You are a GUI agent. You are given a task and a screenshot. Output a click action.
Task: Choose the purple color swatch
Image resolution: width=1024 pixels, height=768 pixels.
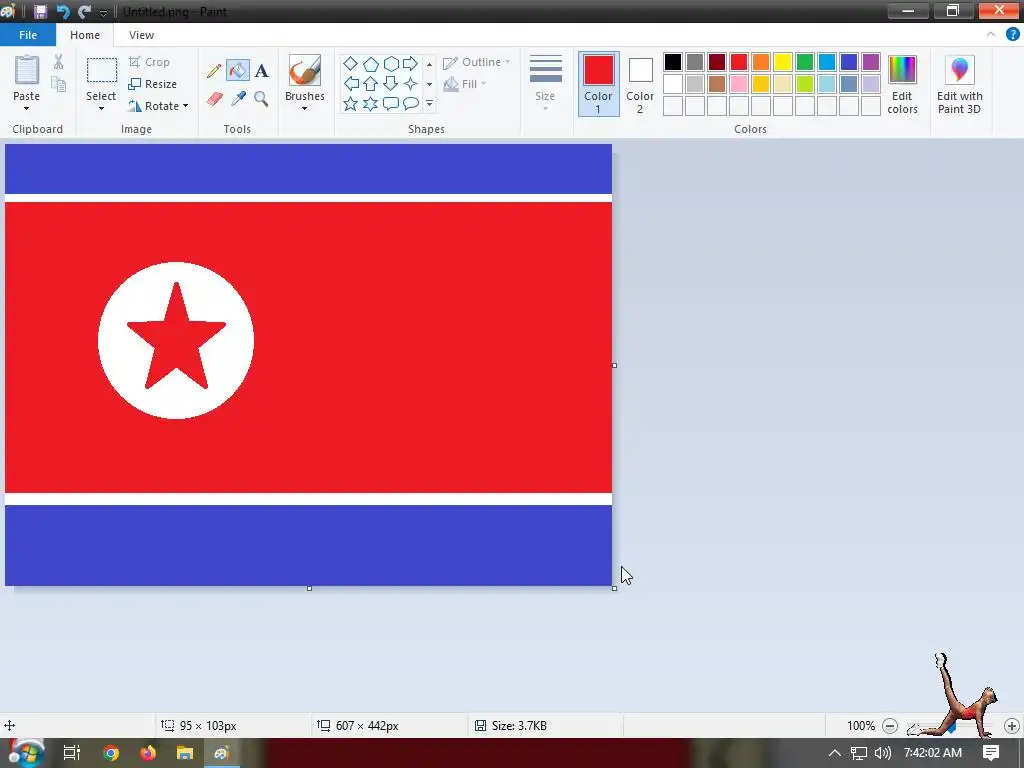[871, 62]
